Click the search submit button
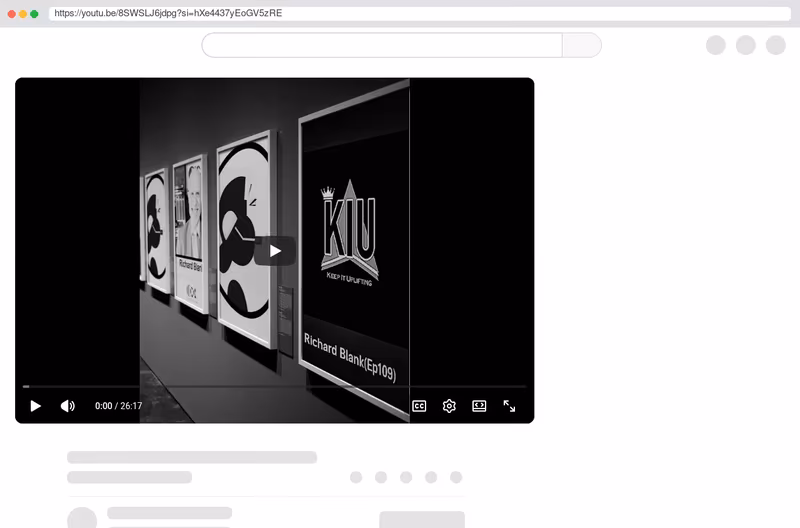Viewport: 800px width, 528px height. pos(582,45)
